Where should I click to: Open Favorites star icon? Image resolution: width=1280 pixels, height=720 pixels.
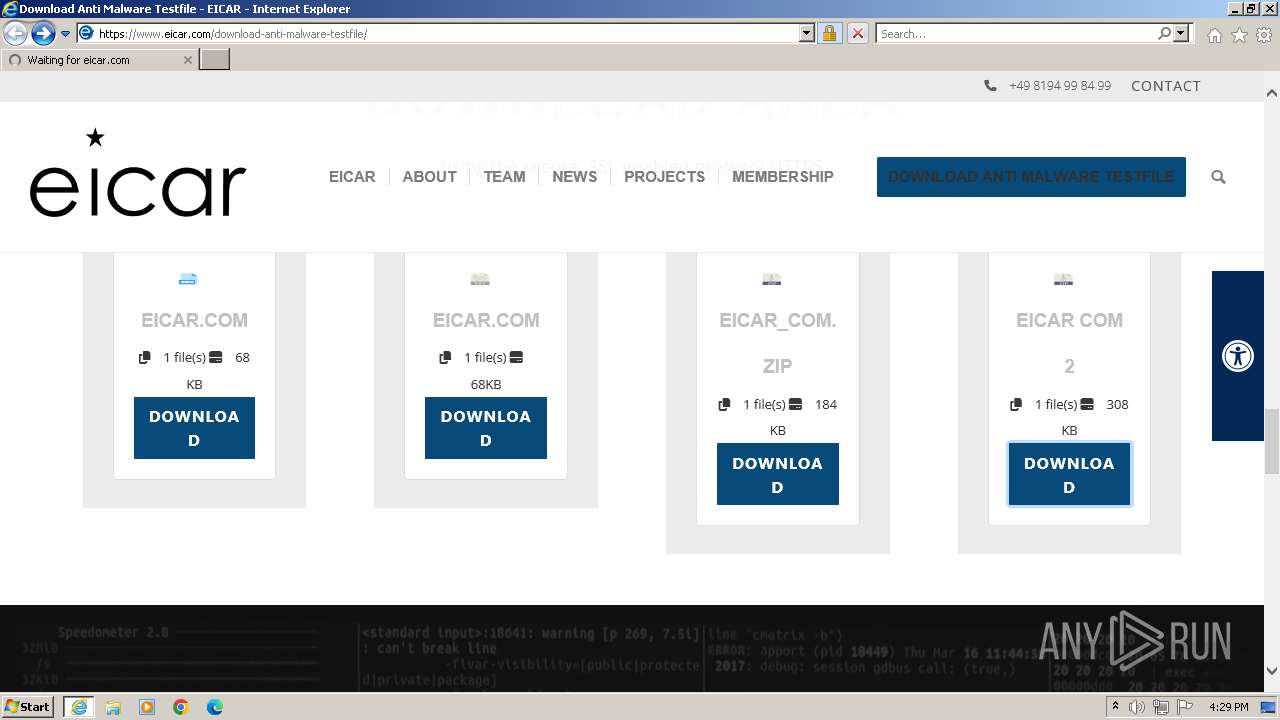click(1239, 35)
